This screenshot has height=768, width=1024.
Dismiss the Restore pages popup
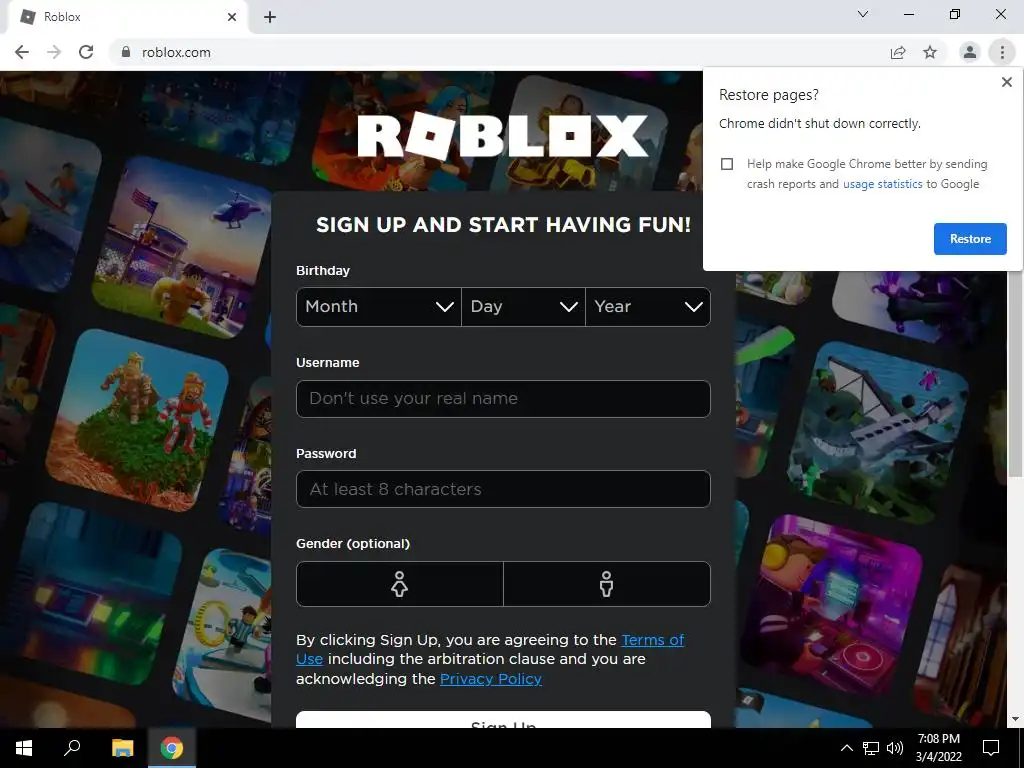[1006, 82]
